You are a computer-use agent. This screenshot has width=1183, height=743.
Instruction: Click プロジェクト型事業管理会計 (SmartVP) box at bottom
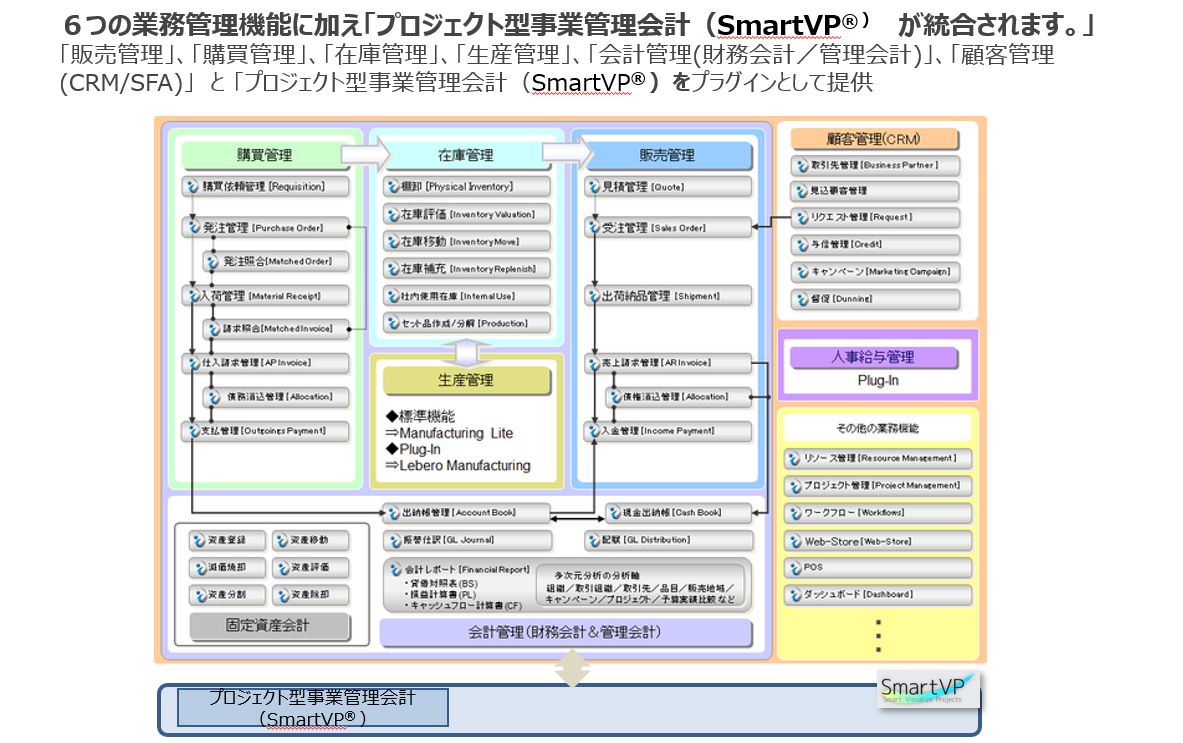coord(312,708)
